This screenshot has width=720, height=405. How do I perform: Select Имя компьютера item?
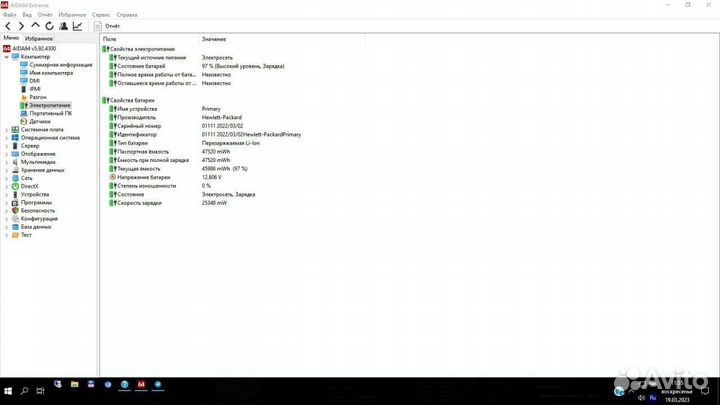51,73
